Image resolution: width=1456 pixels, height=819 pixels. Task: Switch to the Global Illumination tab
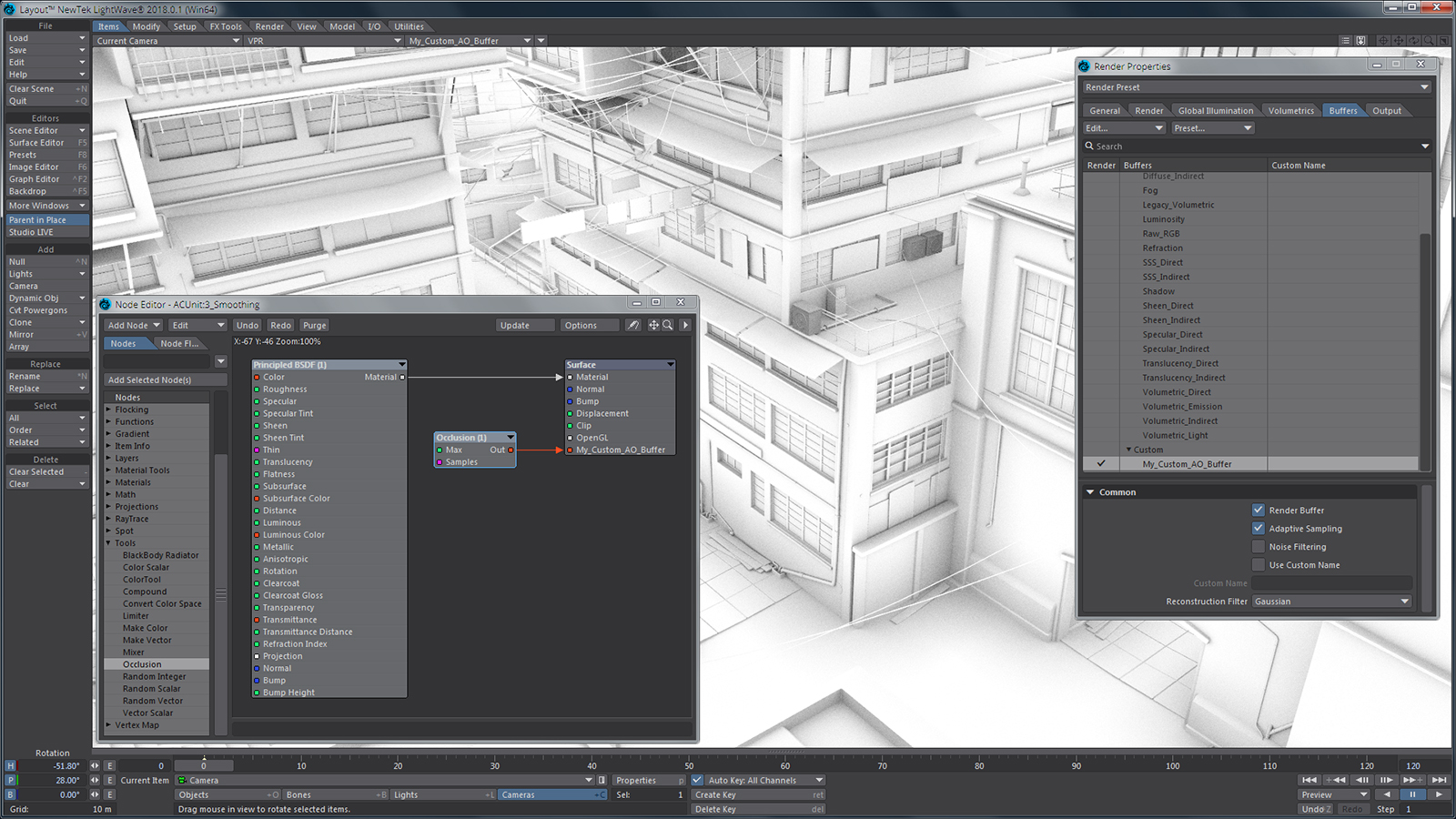pos(1215,111)
